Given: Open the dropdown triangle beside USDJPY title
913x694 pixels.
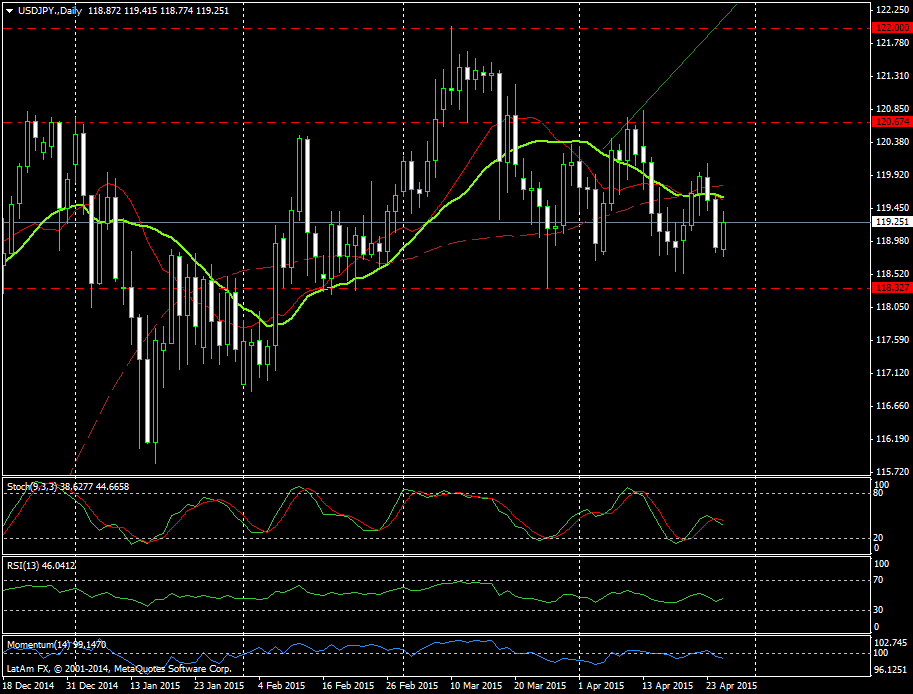Looking at the screenshot, I should click(9, 10).
